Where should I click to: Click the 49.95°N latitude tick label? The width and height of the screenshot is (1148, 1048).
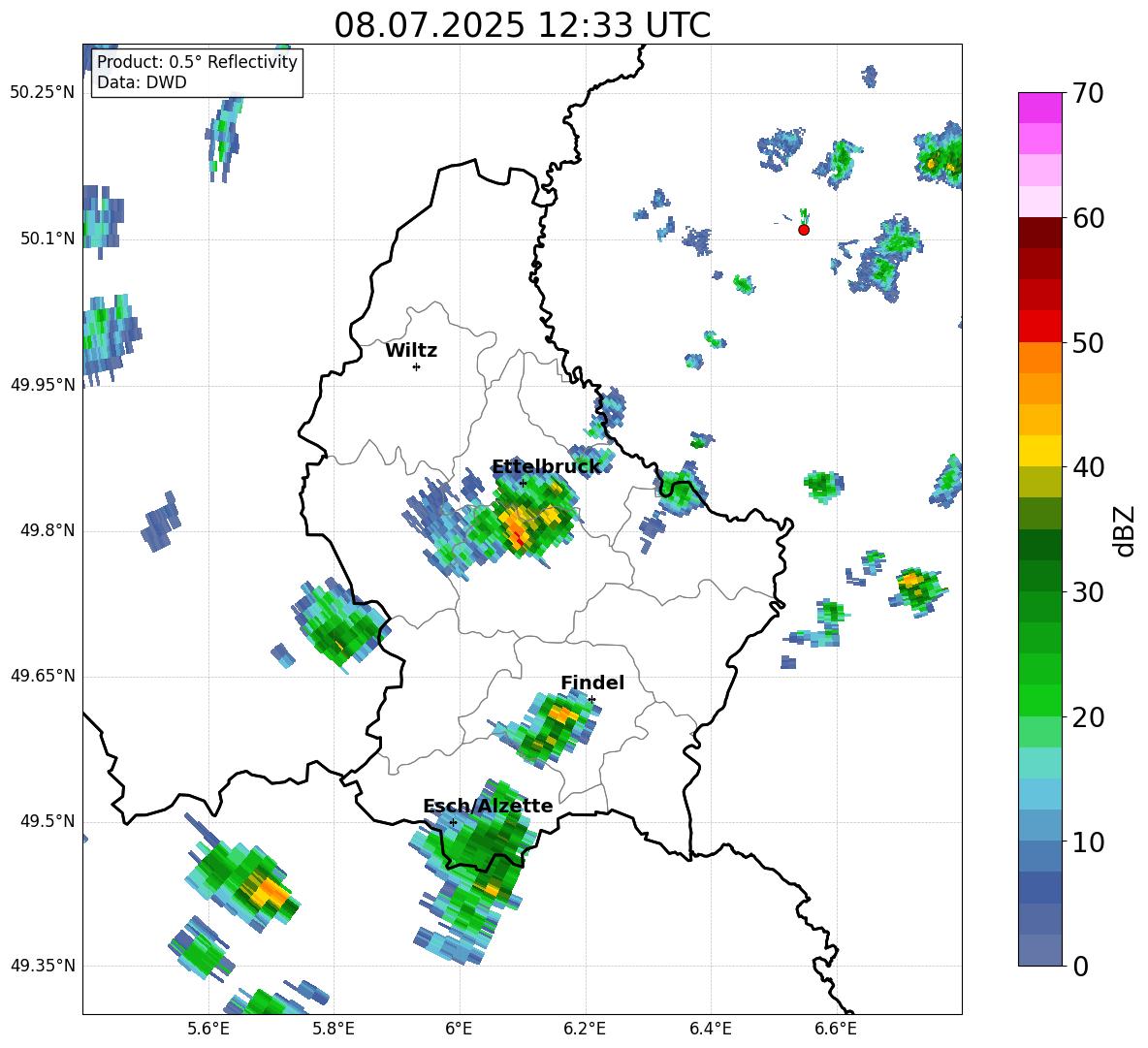click(43, 385)
